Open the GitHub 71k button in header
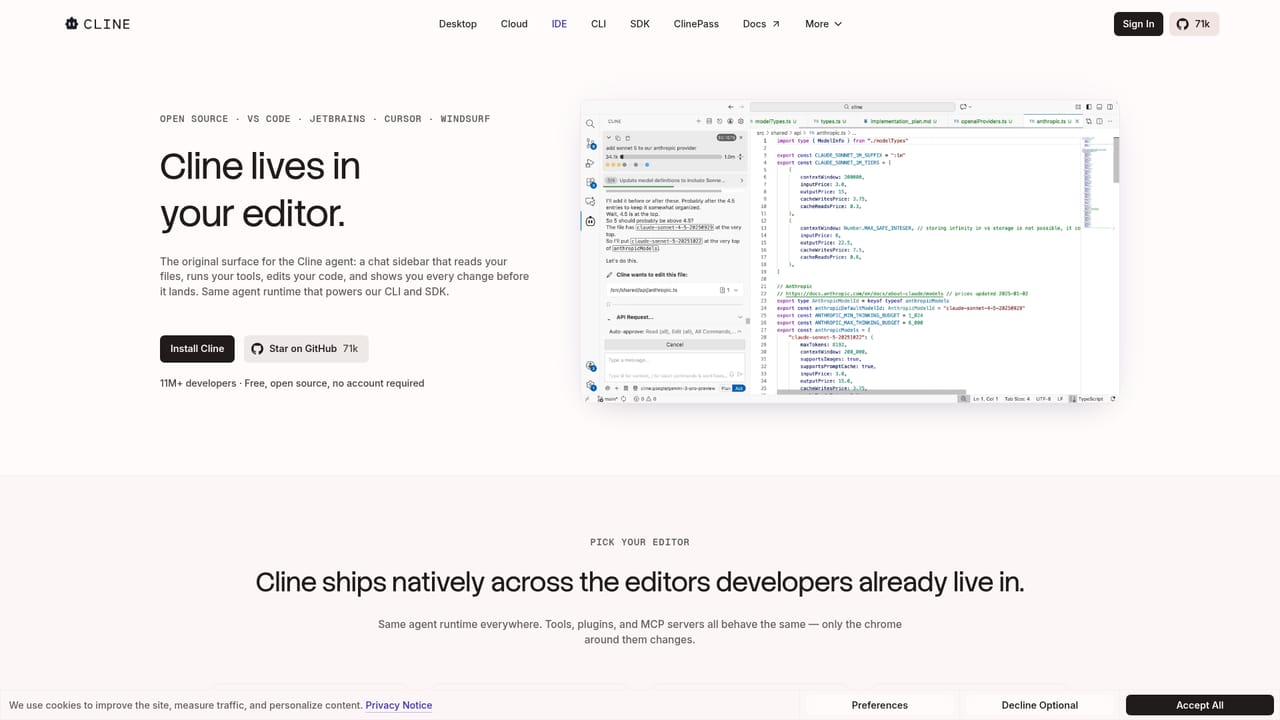The height and width of the screenshot is (720, 1280). pyautogui.click(x=1194, y=24)
